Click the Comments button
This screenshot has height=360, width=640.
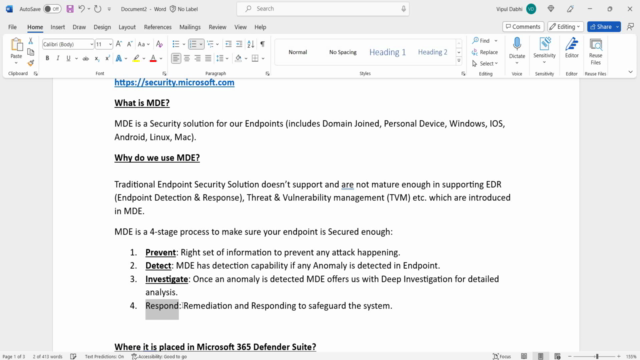(523, 27)
